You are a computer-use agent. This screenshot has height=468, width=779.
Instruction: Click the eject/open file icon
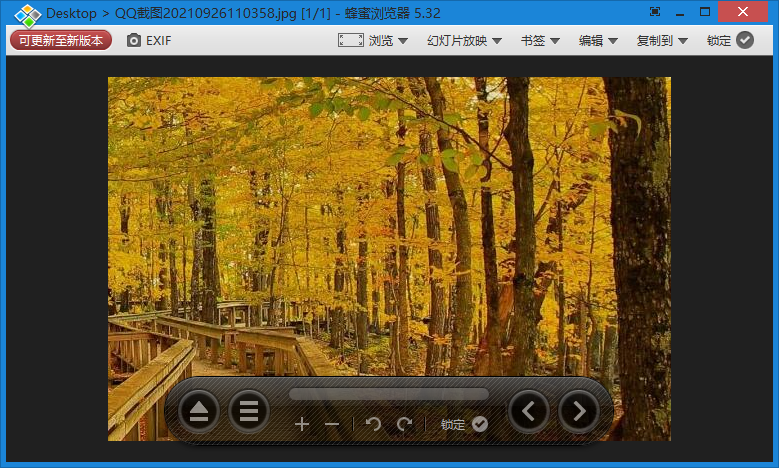tap(198, 411)
